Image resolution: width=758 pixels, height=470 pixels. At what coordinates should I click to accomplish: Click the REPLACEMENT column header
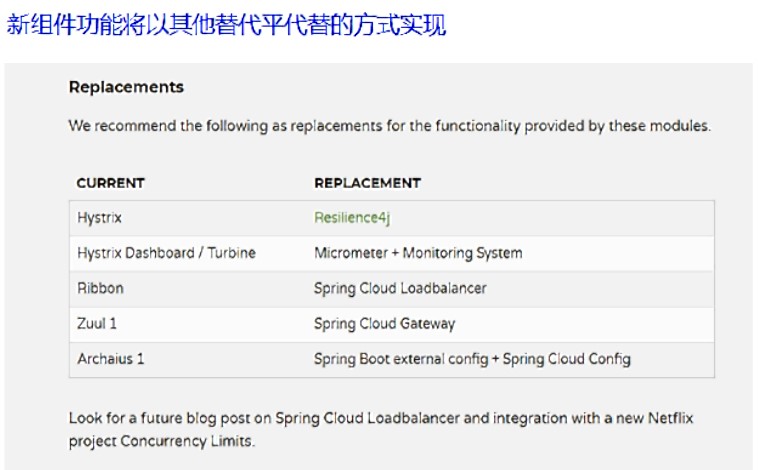[367, 183]
